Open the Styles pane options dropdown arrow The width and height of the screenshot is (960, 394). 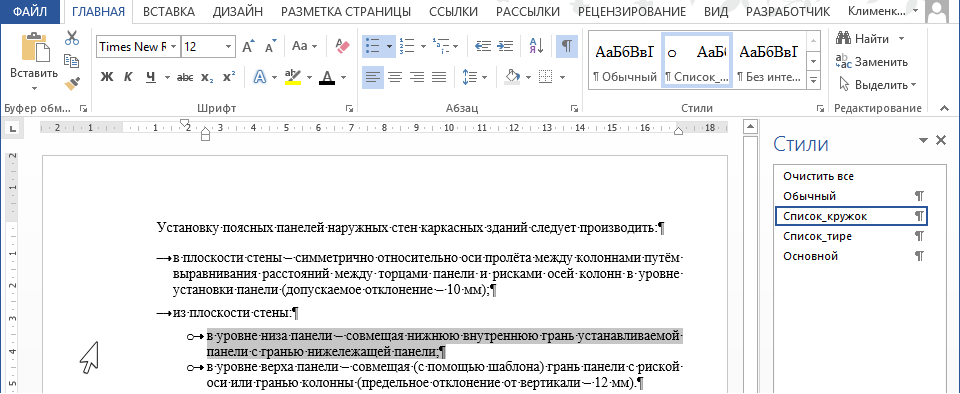[923, 141]
